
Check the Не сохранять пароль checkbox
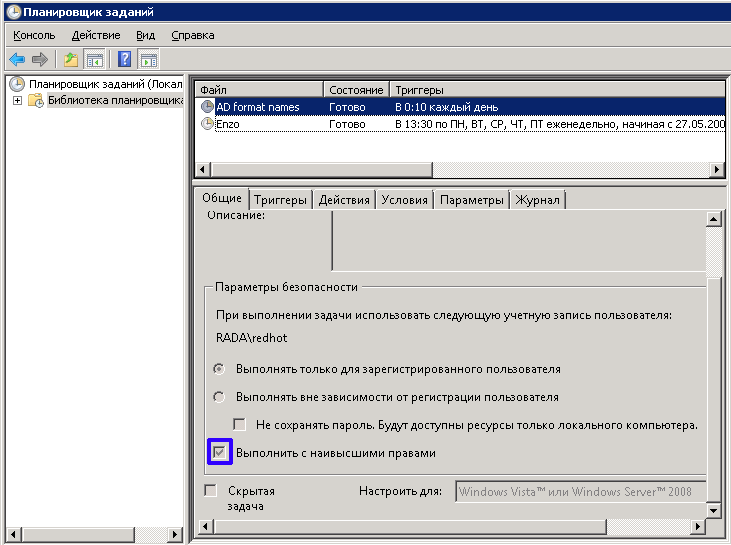tap(239, 424)
